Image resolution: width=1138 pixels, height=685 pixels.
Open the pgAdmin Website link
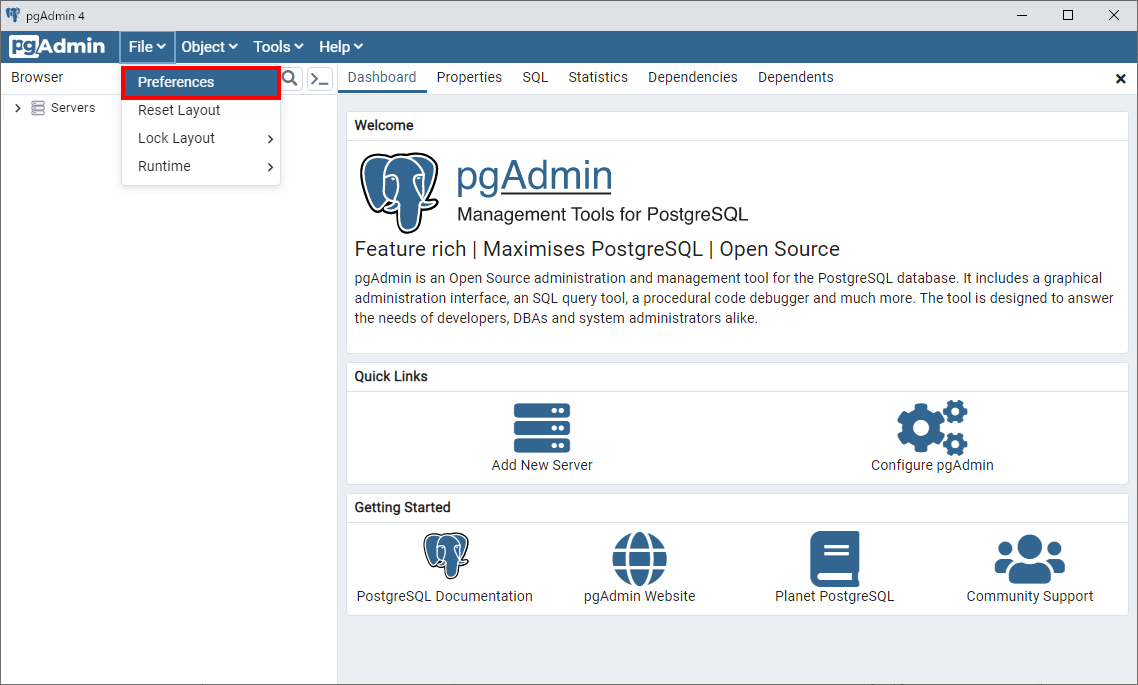click(x=639, y=596)
